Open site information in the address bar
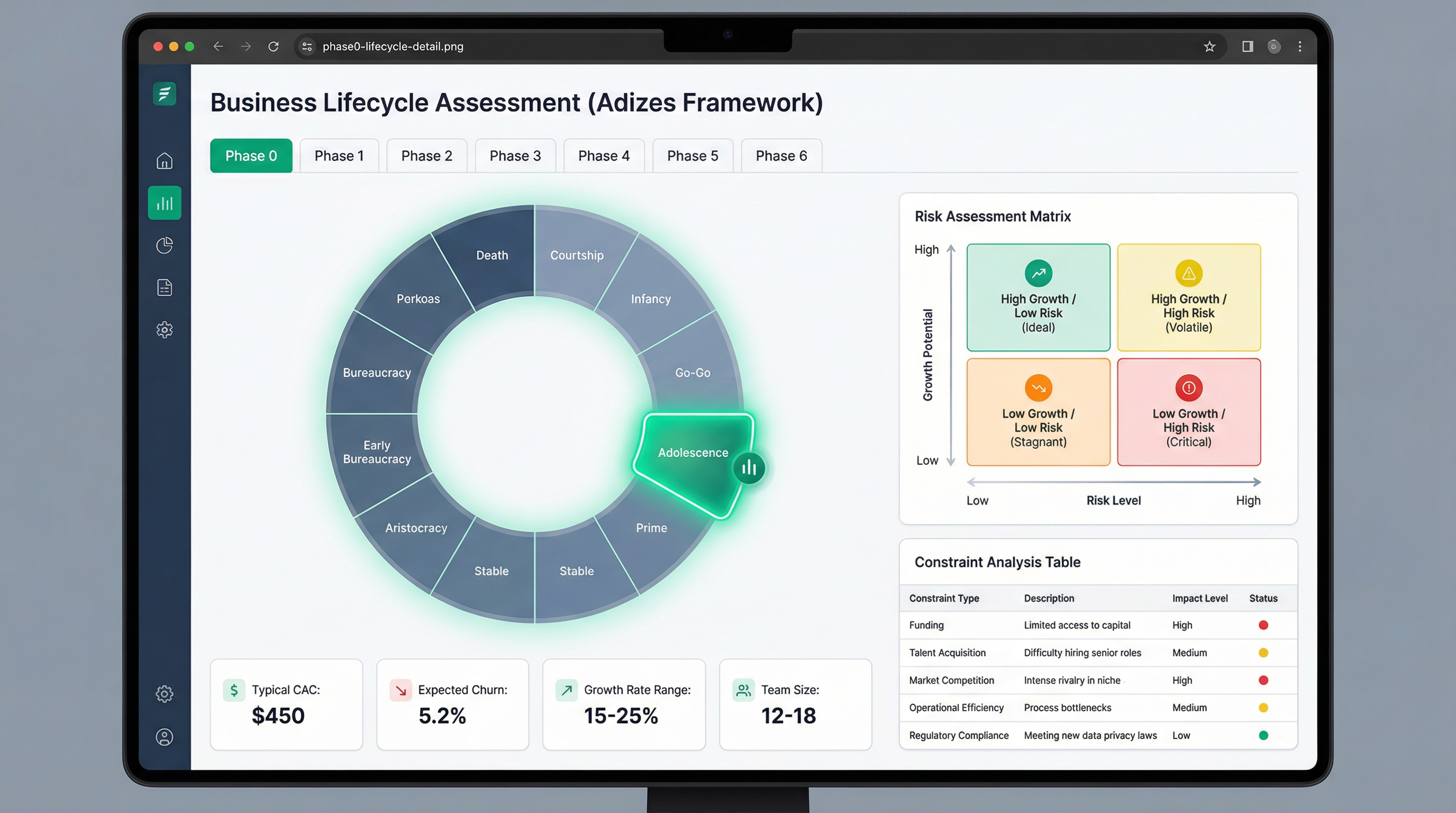The image size is (1456, 813). (x=306, y=47)
